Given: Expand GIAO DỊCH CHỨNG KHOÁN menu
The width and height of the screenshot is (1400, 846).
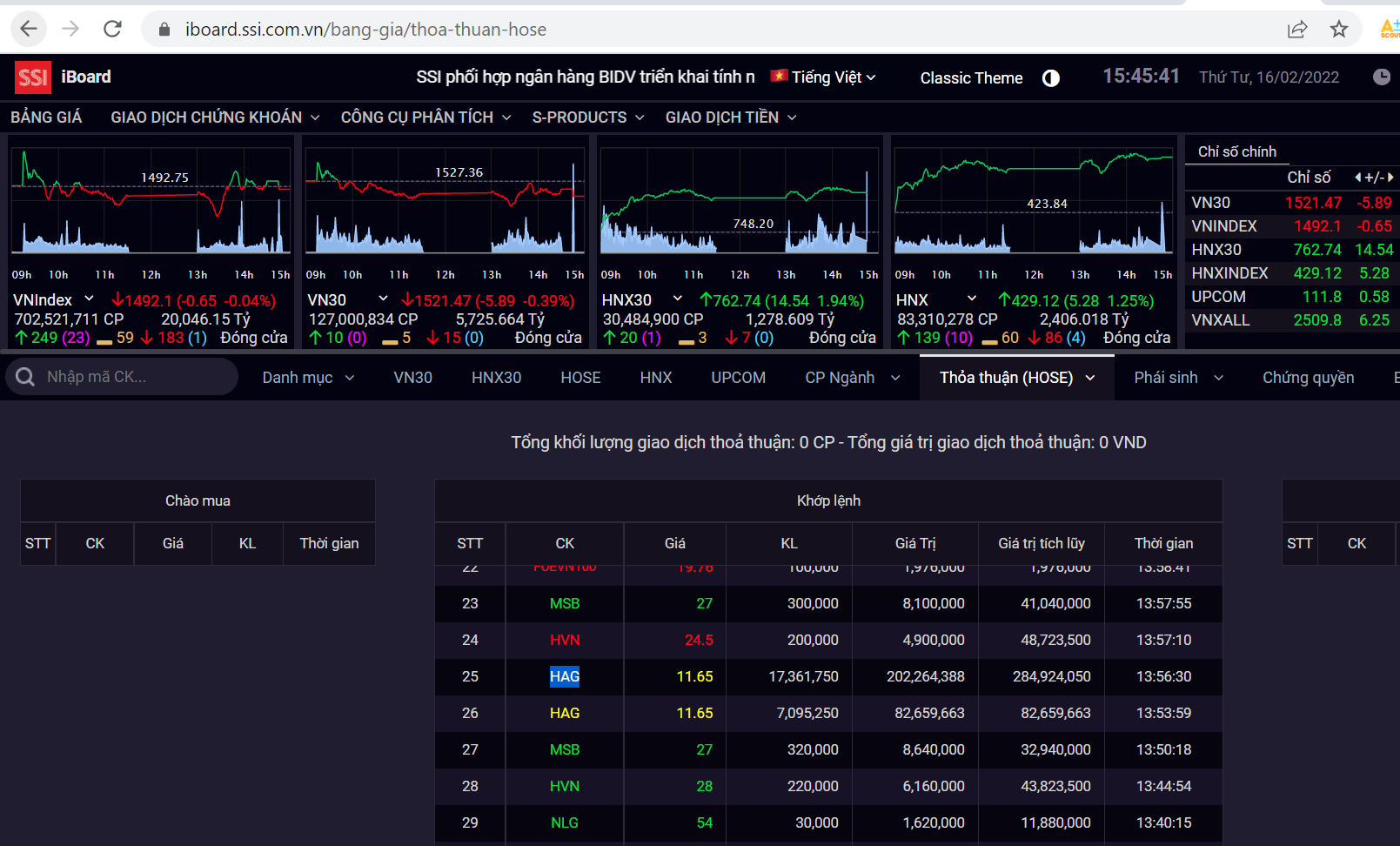Looking at the screenshot, I should click(x=215, y=117).
